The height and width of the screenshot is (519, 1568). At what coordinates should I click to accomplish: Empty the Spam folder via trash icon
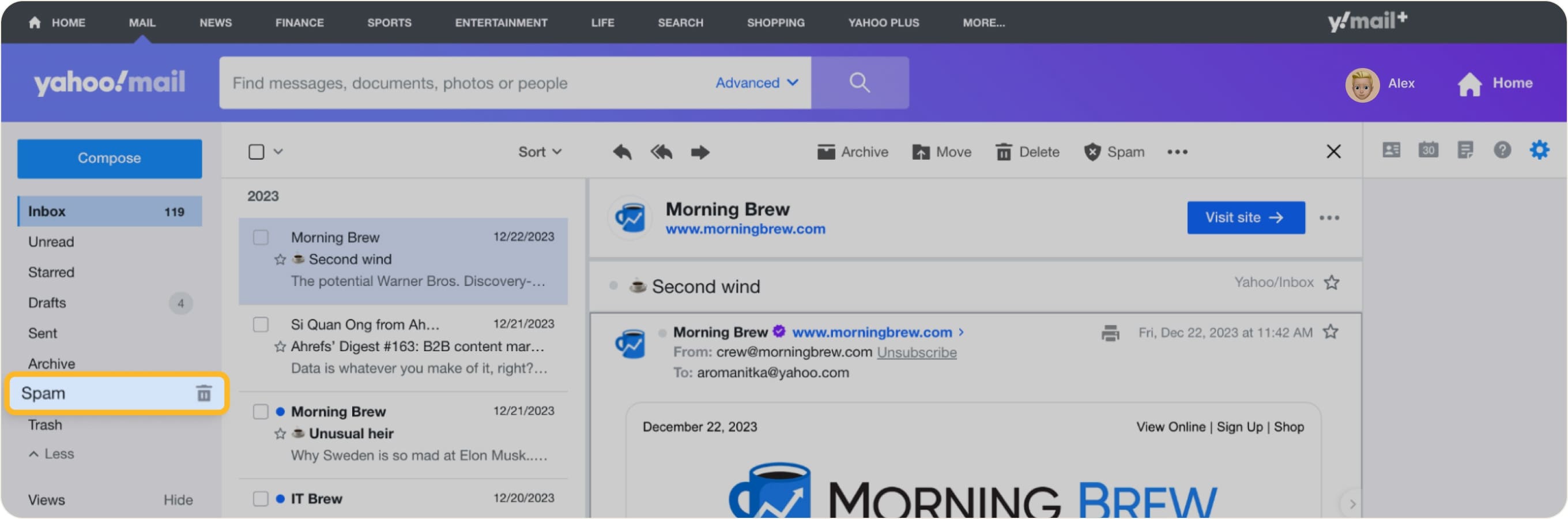pyautogui.click(x=205, y=393)
